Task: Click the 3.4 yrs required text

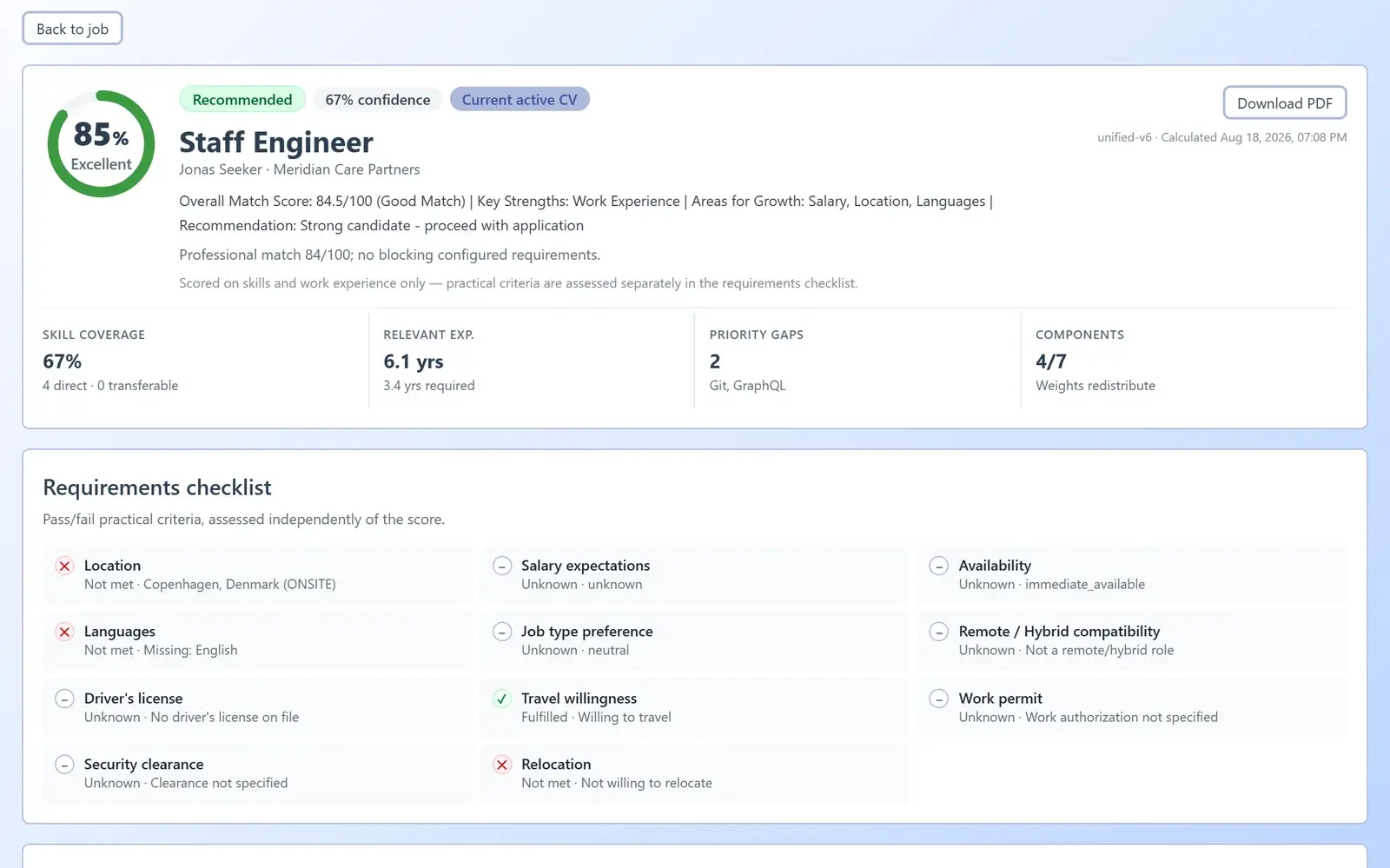Action: coord(429,386)
